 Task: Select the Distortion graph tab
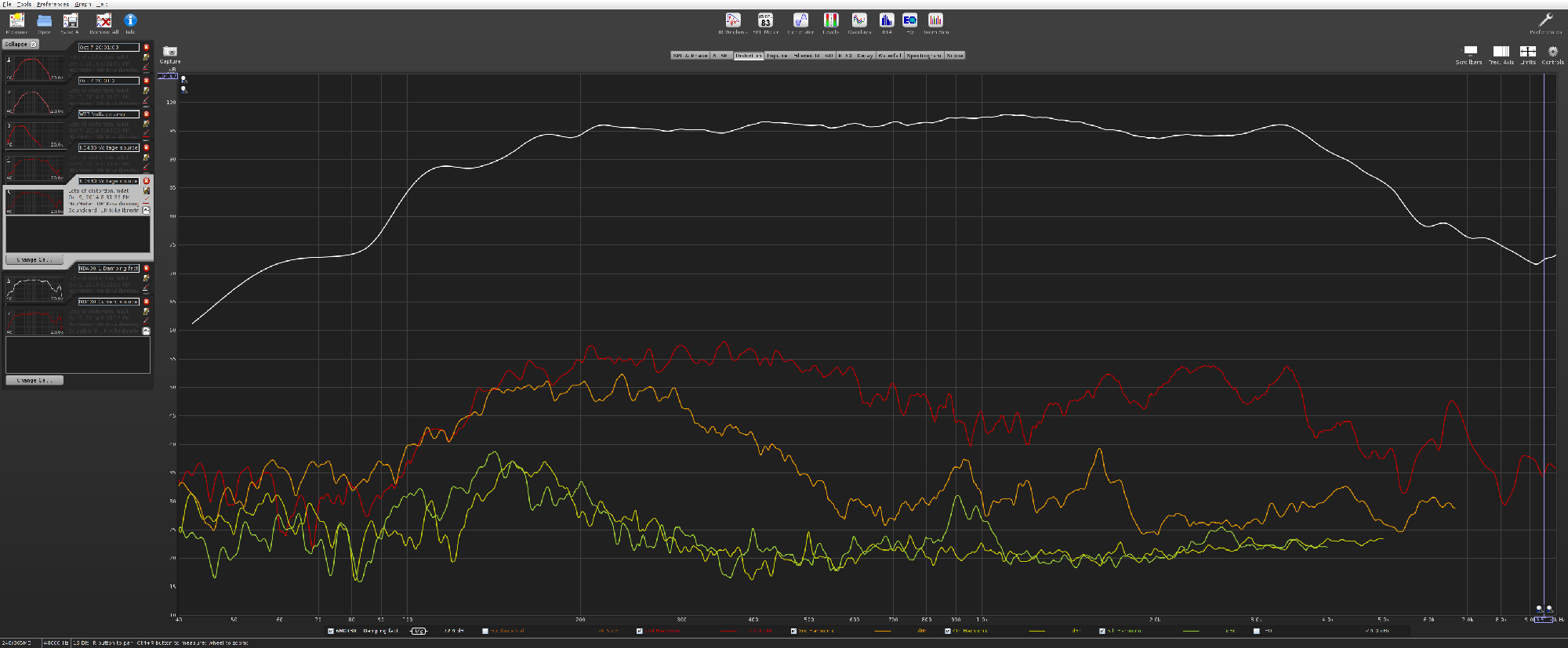coord(749,56)
